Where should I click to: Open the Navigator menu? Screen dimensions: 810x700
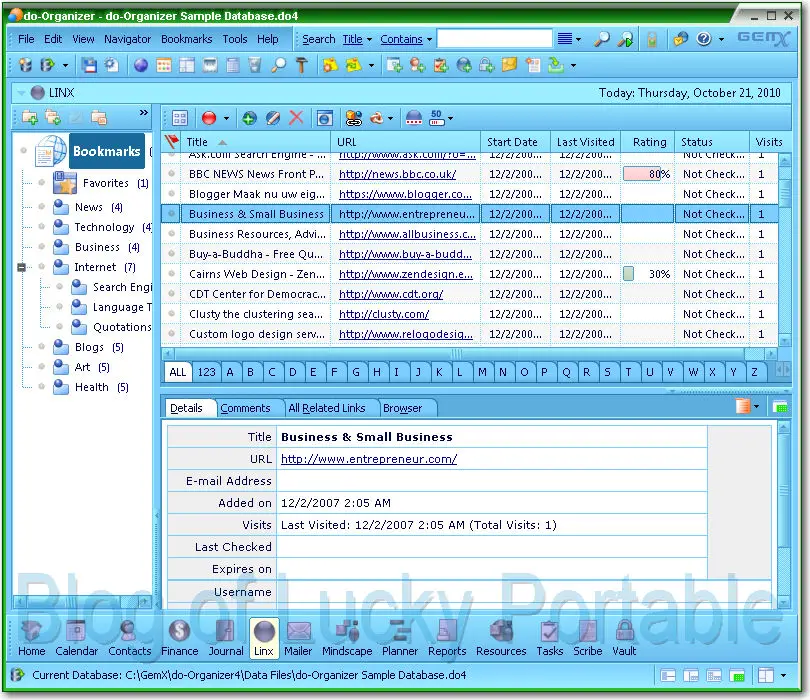point(128,39)
